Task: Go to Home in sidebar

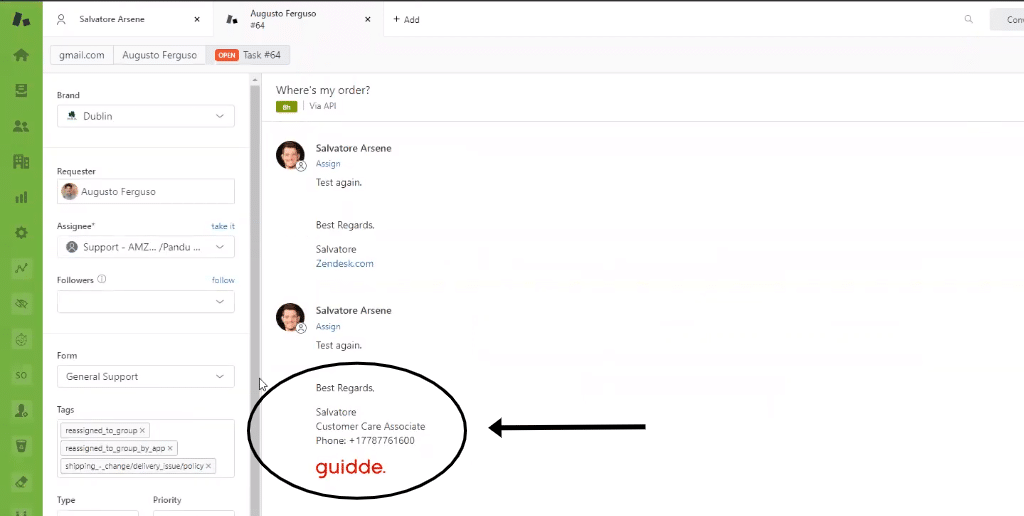Action: tap(22, 55)
